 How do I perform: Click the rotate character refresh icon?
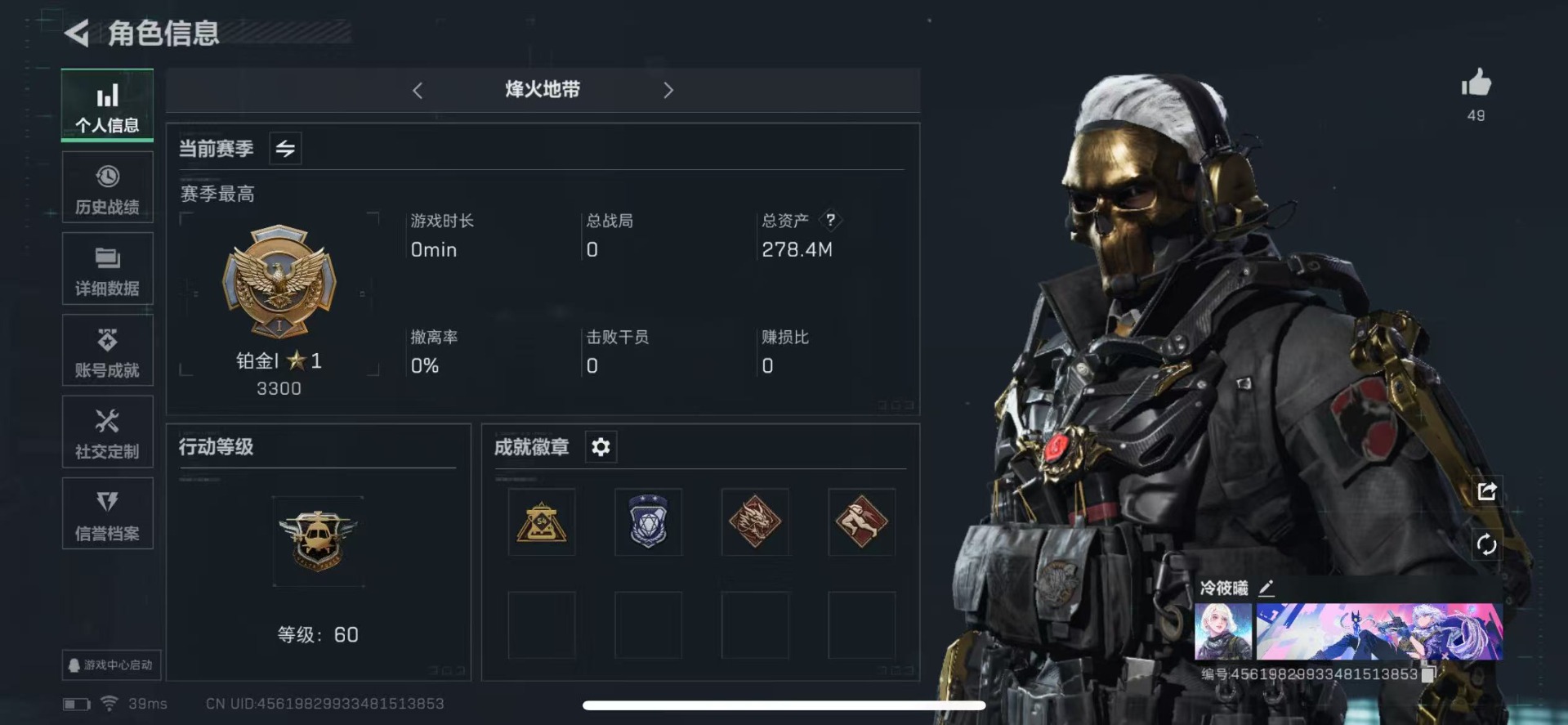[x=1486, y=544]
